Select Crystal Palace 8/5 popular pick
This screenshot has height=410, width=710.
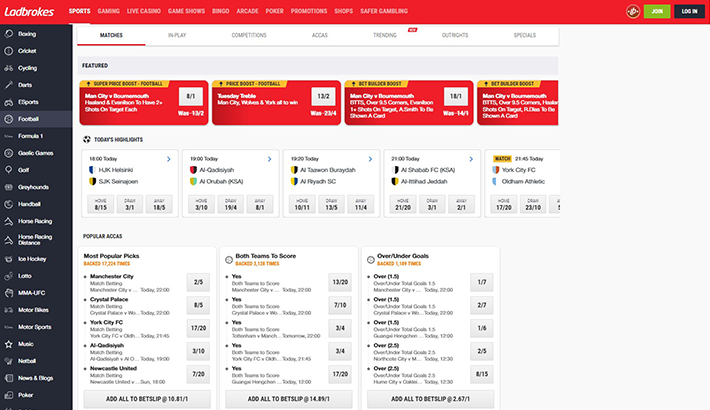198,305
